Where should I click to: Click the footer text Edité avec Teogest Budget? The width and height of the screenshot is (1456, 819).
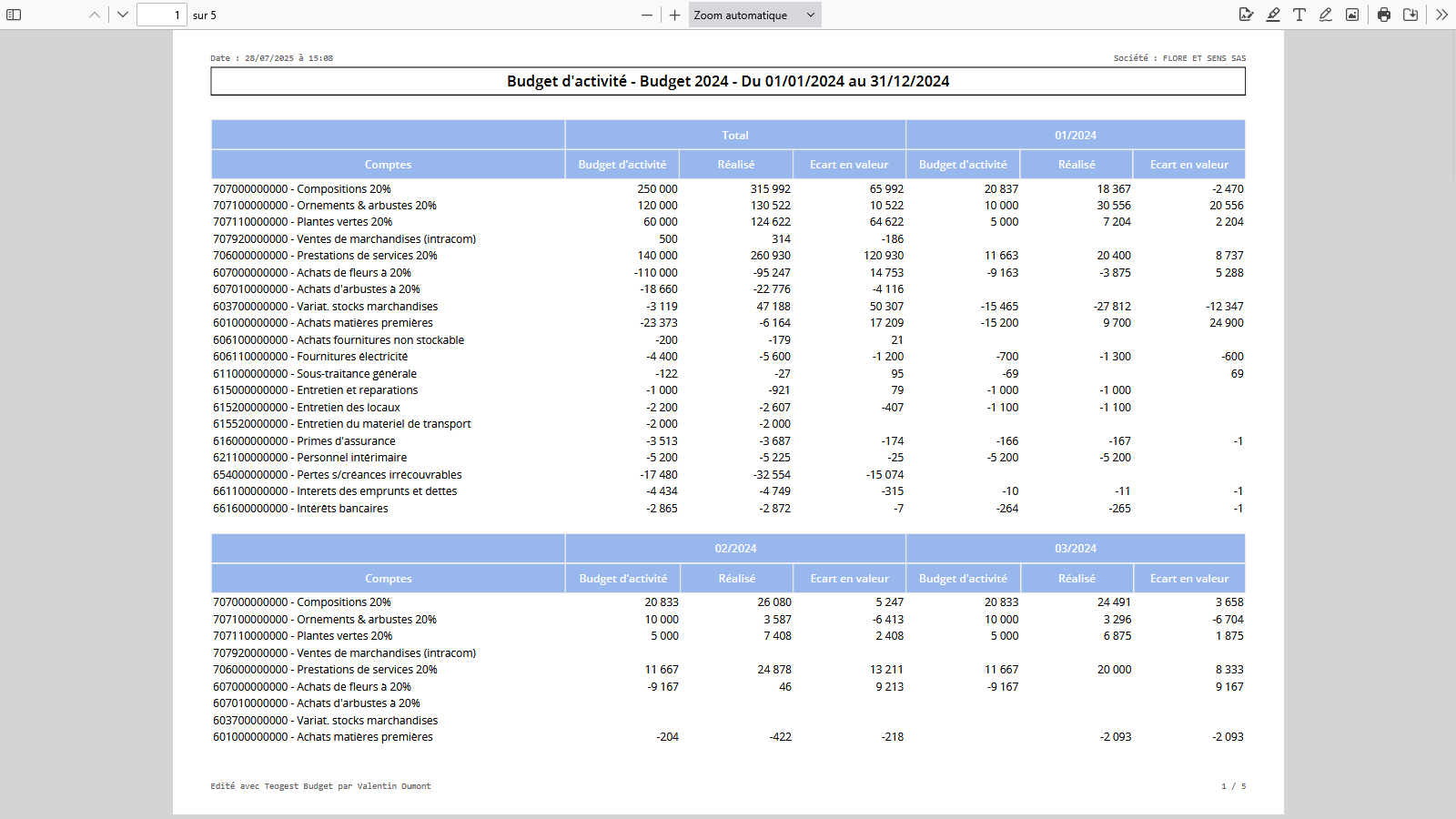click(320, 786)
